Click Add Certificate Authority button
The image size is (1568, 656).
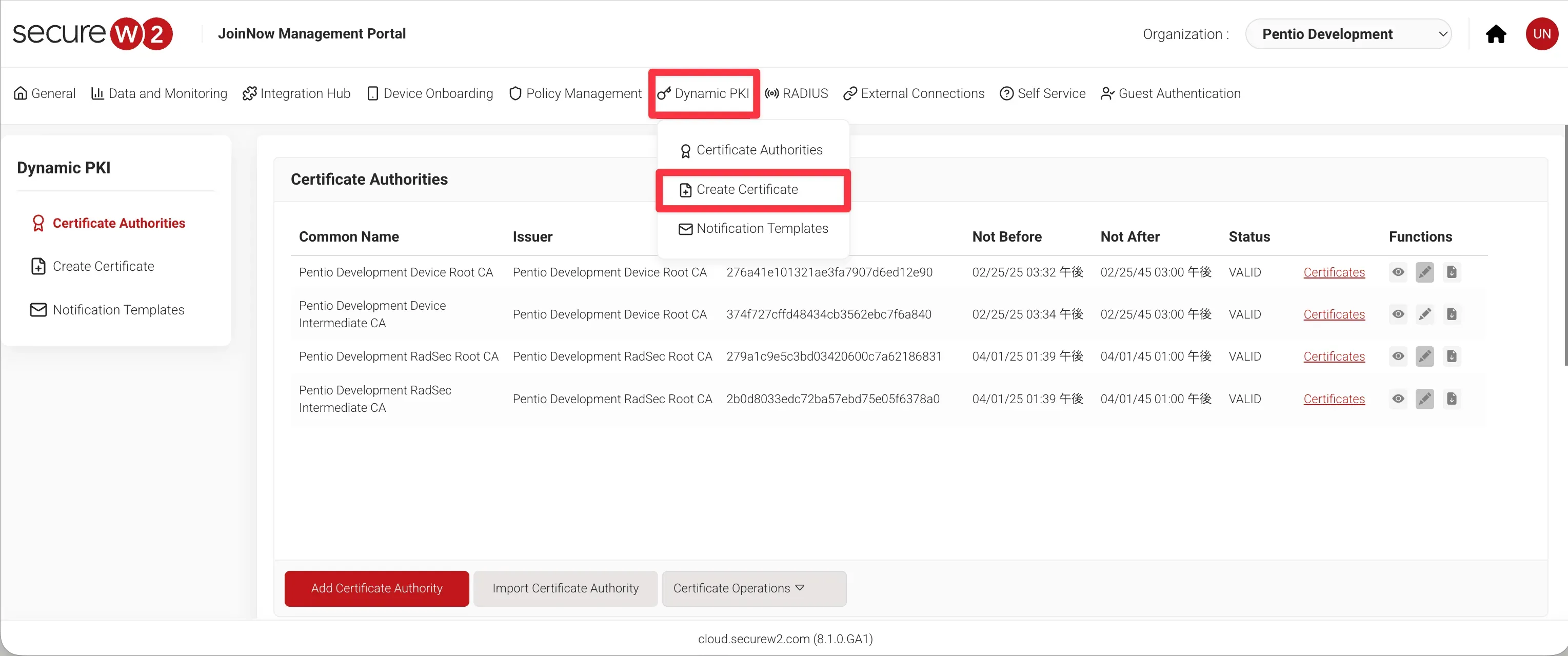pos(376,588)
